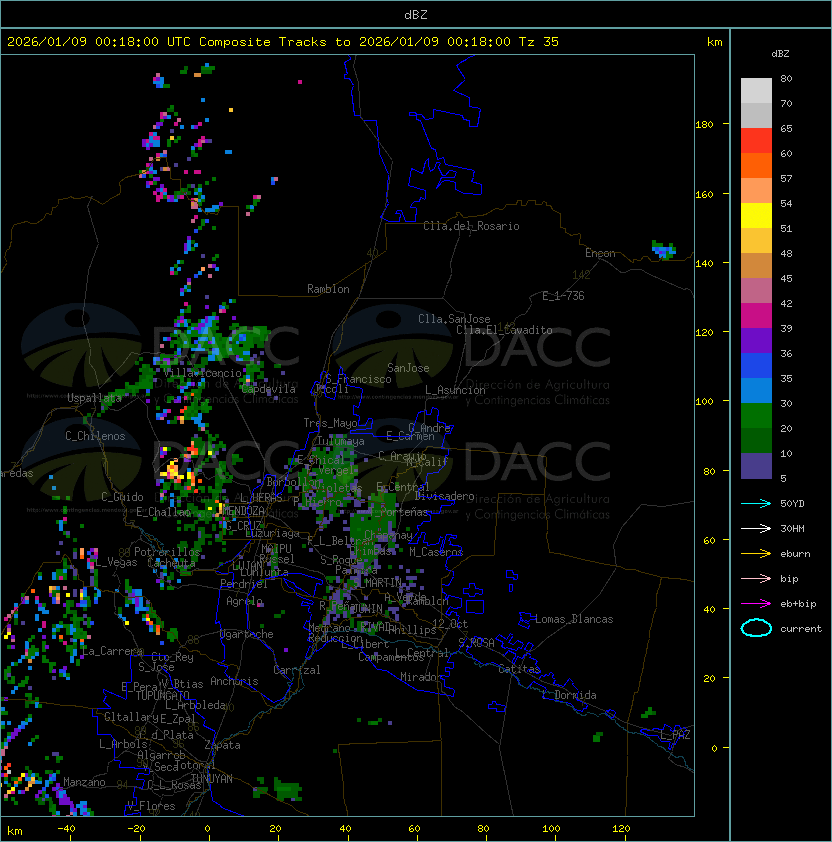Click the 'V_Flores' place label

(151, 806)
